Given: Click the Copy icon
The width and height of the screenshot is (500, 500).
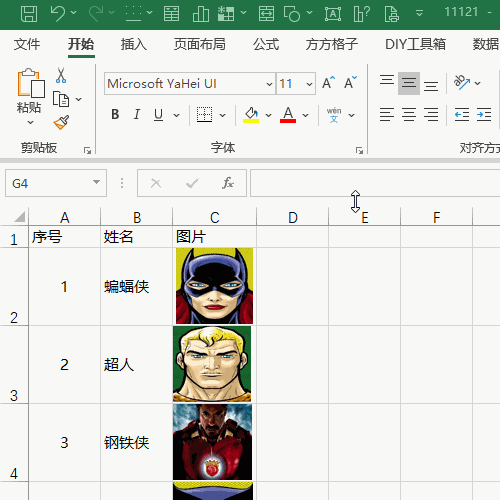Looking at the screenshot, I should pos(61,99).
